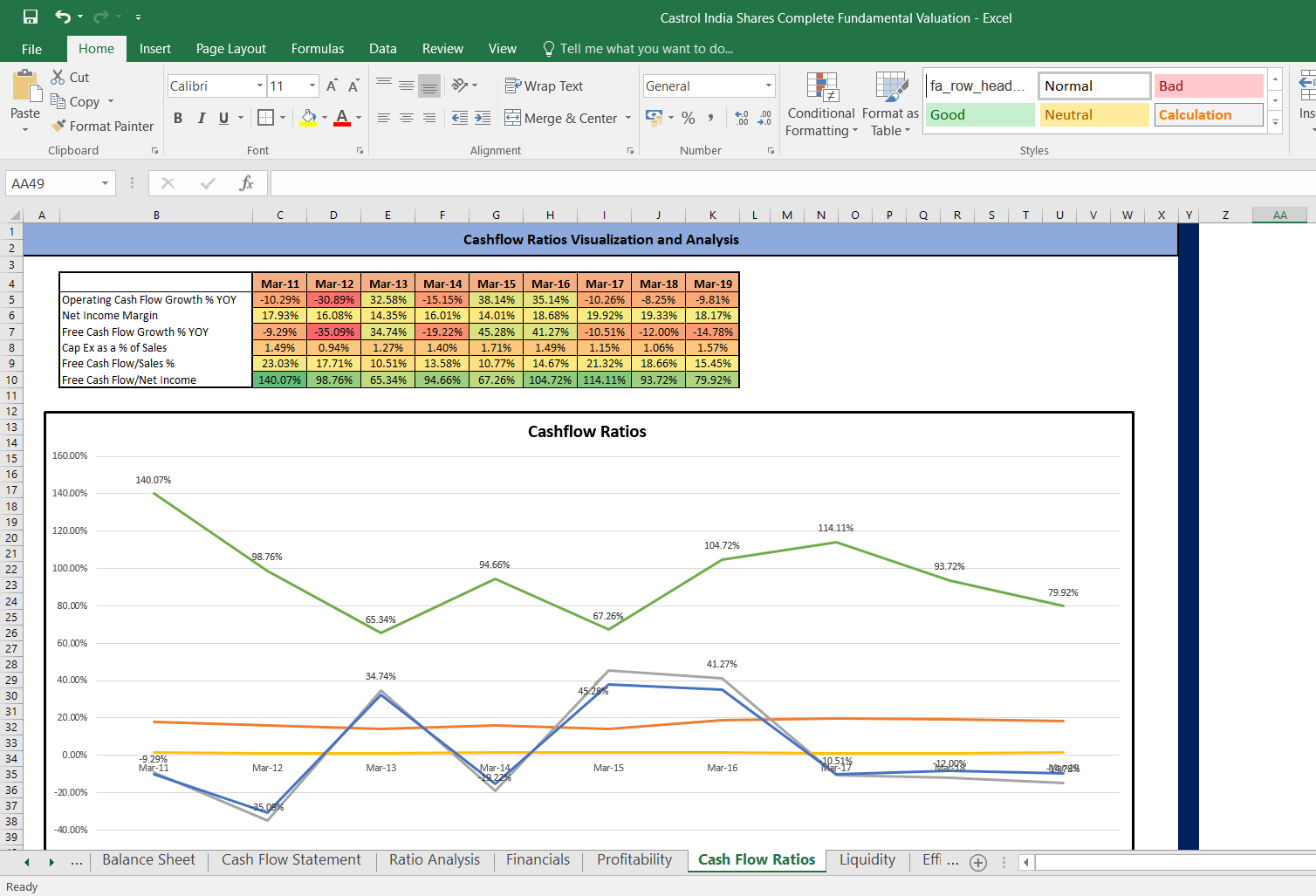Switch to Liquidity worksheet tab
Viewport: 1316px width, 896px height.
click(x=867, y=860)
